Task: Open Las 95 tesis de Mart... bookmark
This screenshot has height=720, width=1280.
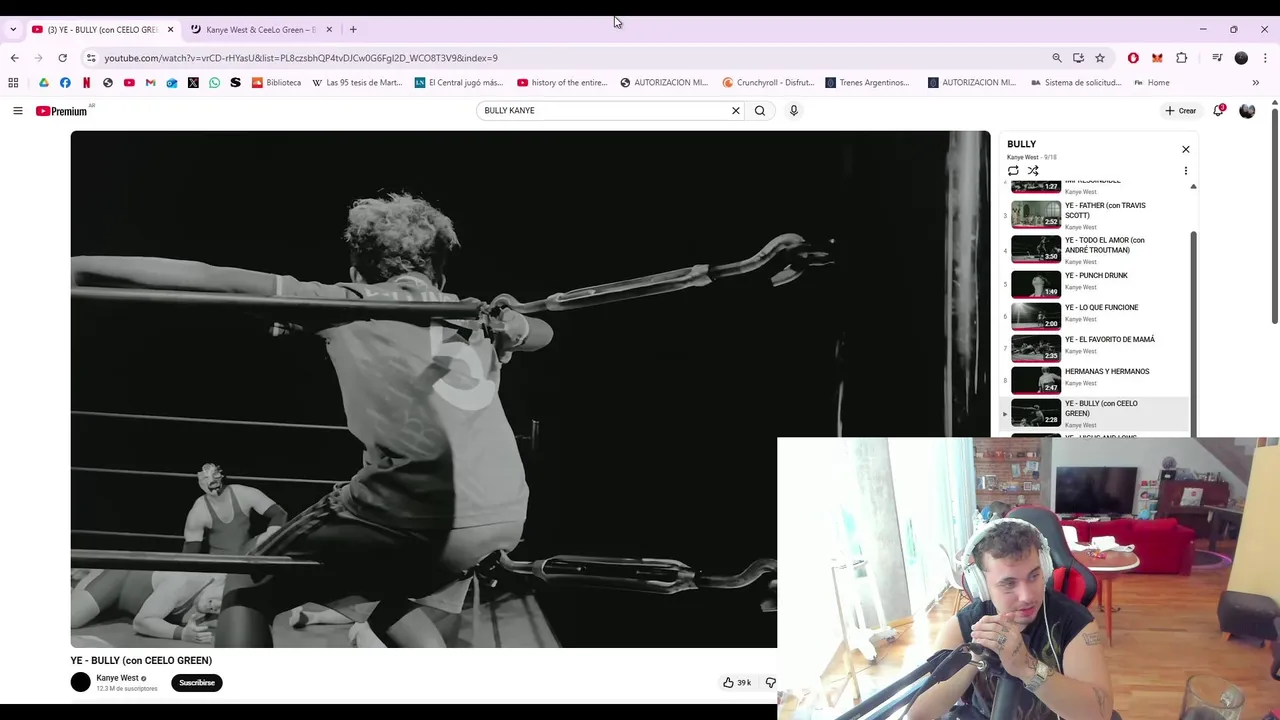Action: coord(358,83)
